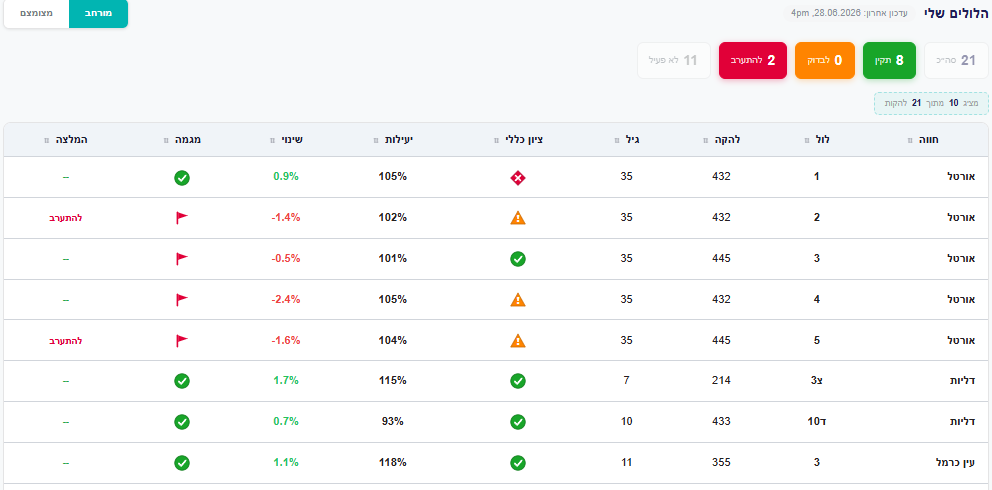Image resolution: width=992 pixels, height=490 pixels.
Task: Switch to מורחב expanded view
Action: tap(98, 14)
